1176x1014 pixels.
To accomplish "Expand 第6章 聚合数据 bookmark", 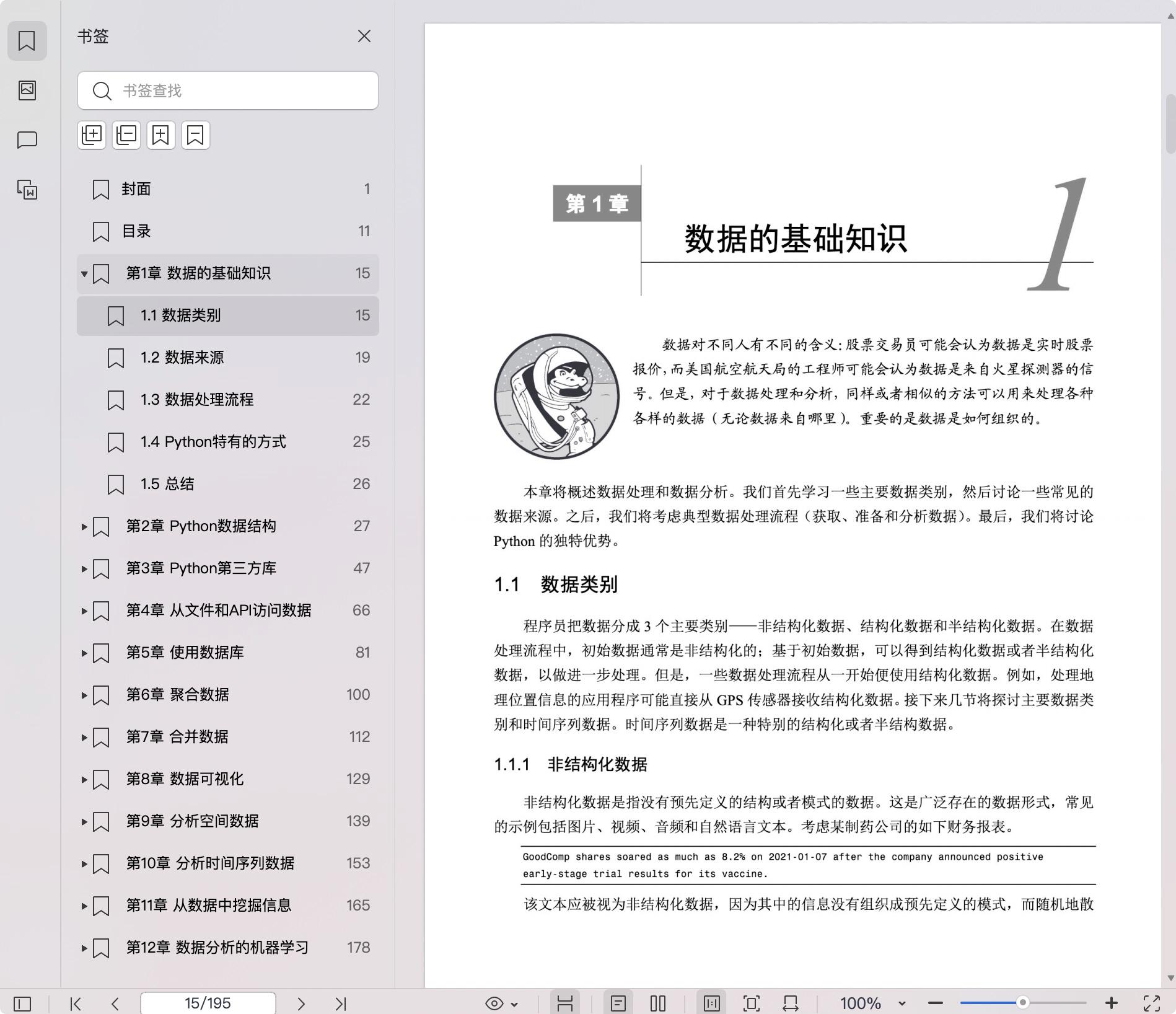I will 84,695.
